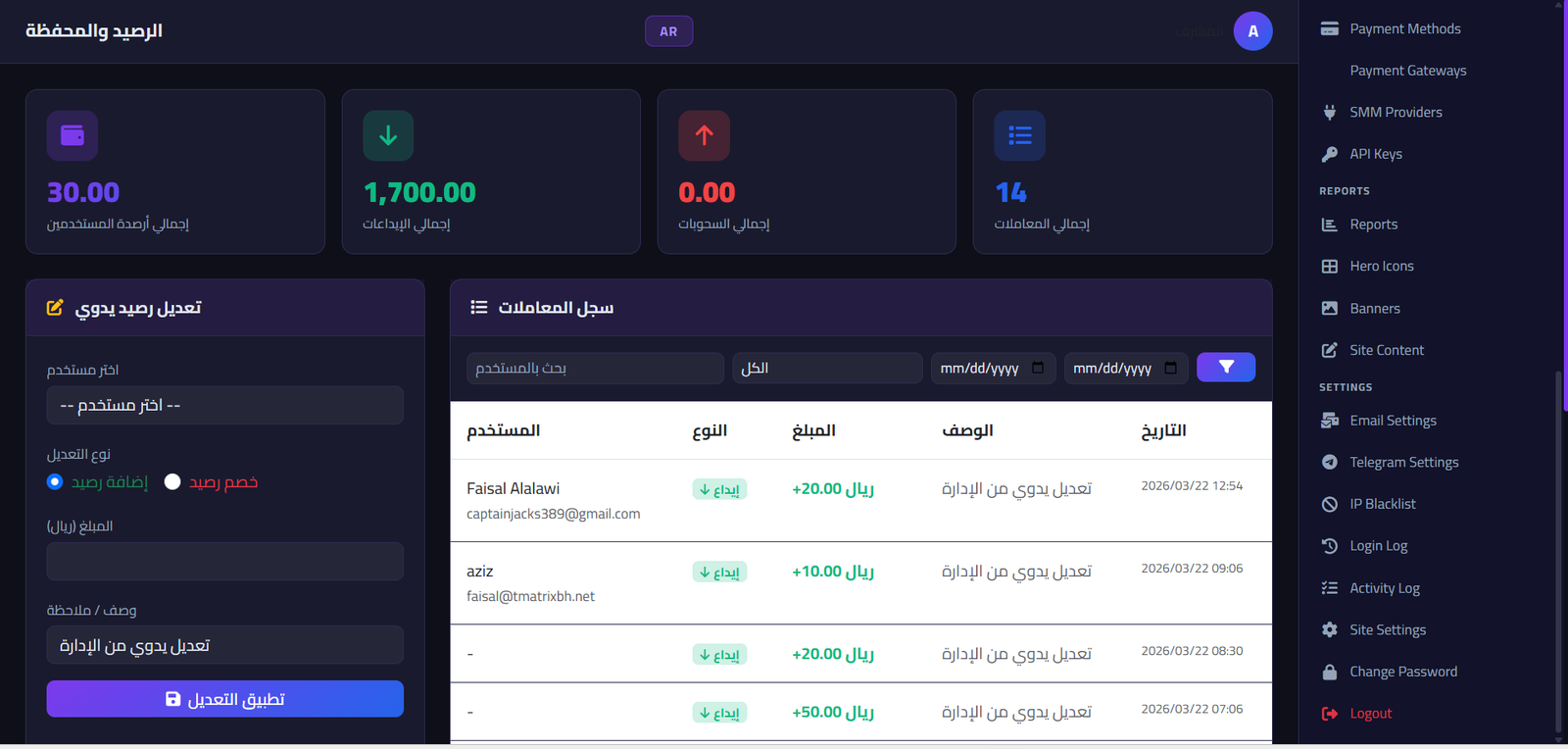Expand the transaction type filter dropdown

[826, 368]
